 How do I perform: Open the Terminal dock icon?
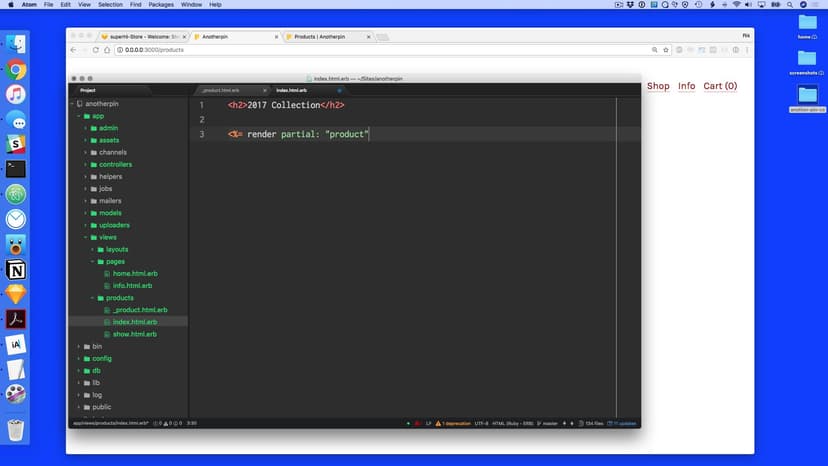16,169
